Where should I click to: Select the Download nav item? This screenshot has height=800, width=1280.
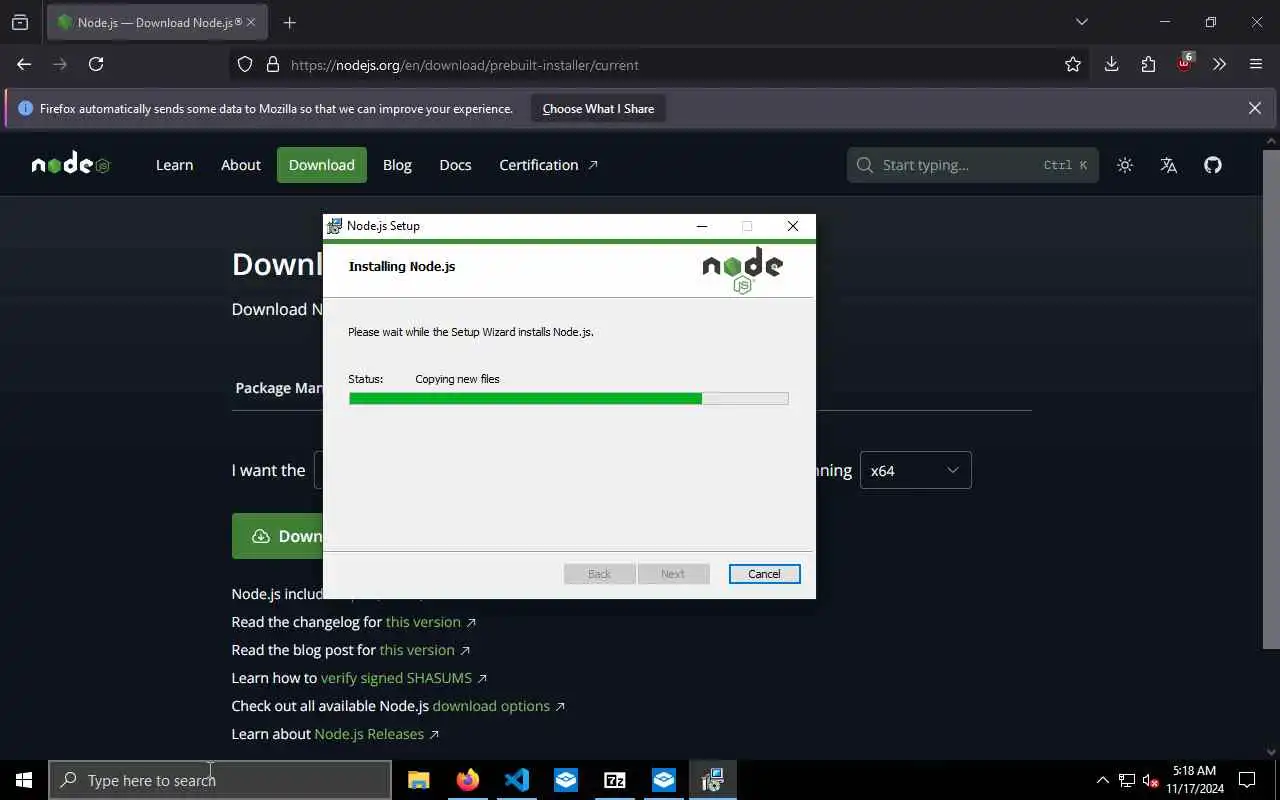pos(322,165)
